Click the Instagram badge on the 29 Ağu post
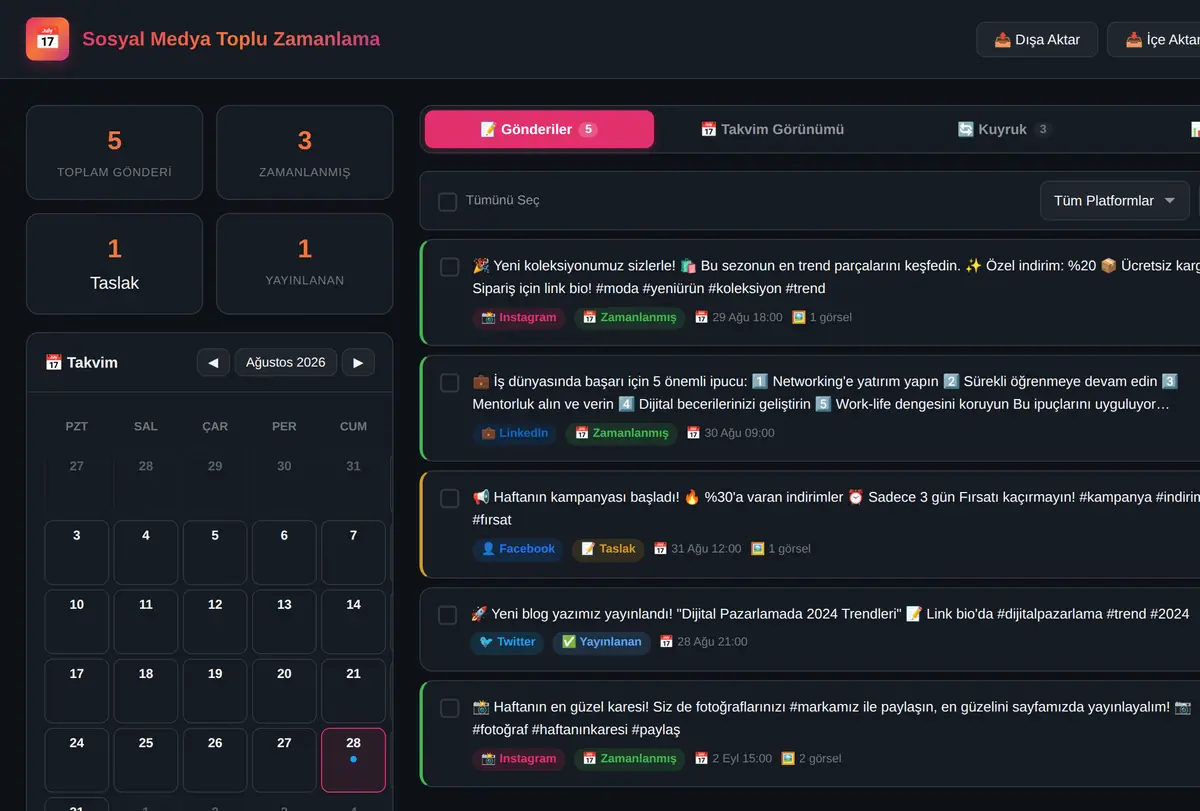1200x811 pixels. [x=519, y=317]
